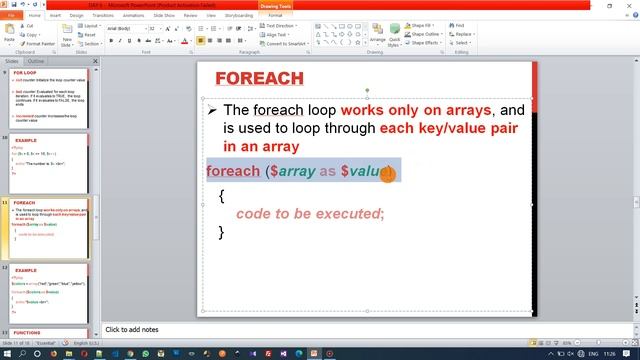
Task: Open the Shape Effects dropdown
Action: (x=423, y=42)
